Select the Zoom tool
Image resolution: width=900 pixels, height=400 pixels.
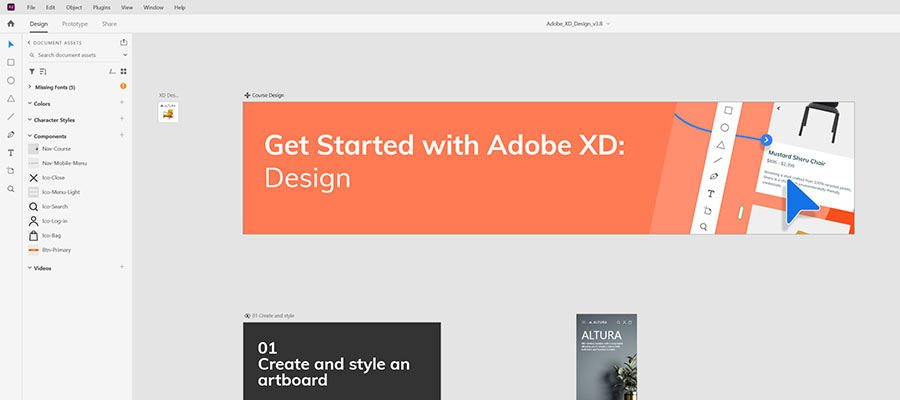click(10, 188)
